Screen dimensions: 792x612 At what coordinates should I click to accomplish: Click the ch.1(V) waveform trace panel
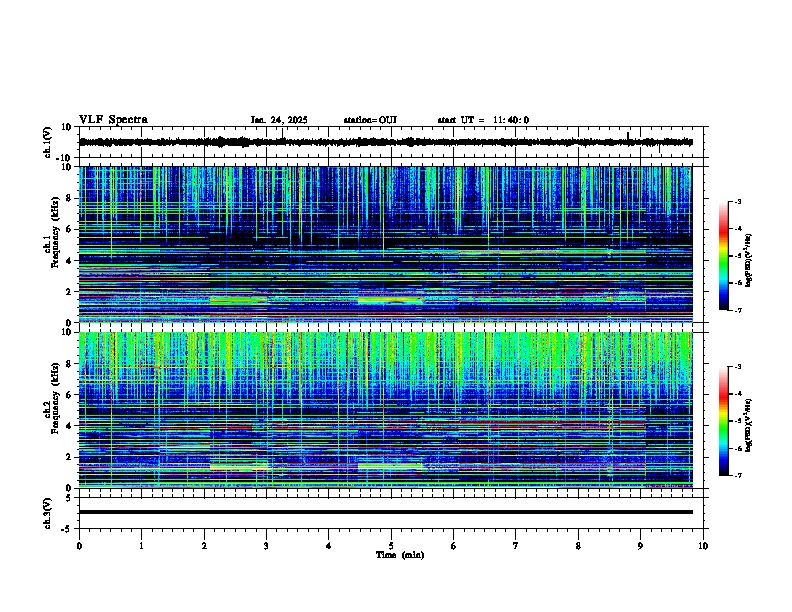pos(390,142)
